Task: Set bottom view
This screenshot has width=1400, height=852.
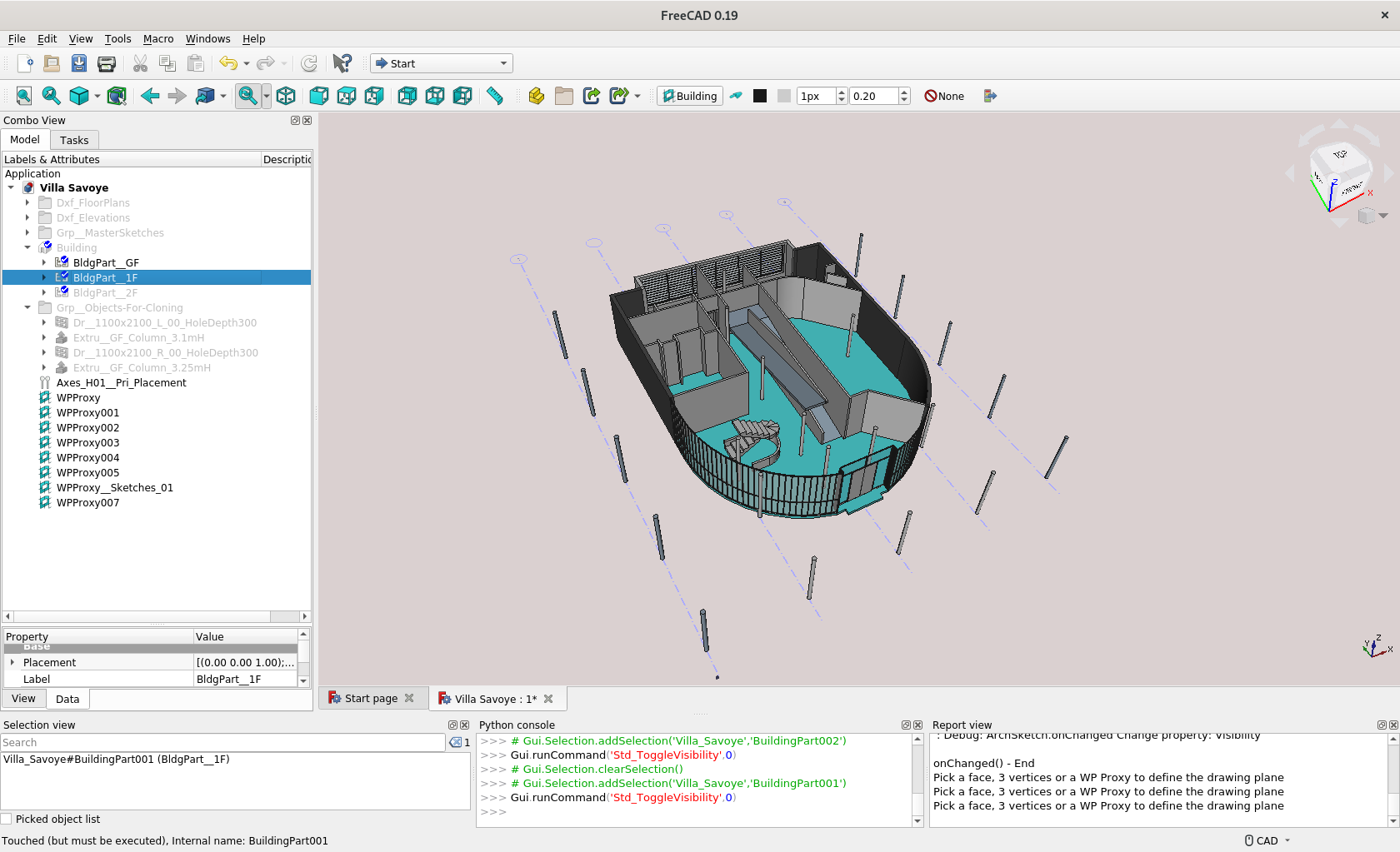Action: click(x=435, y=96)
